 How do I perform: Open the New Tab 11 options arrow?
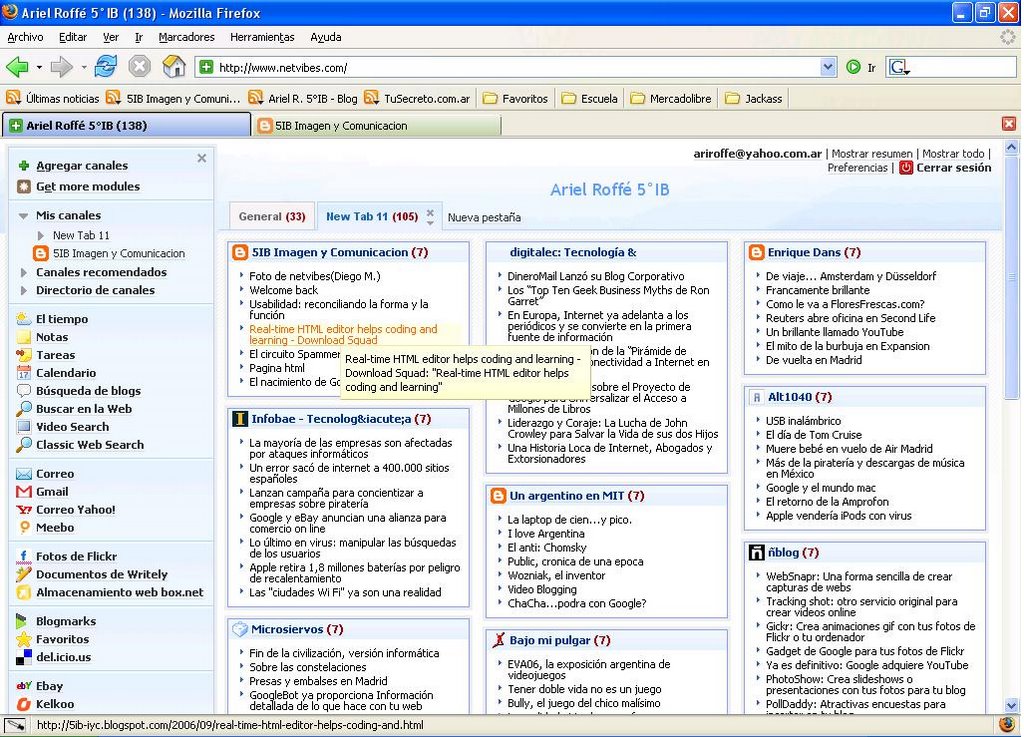click(x=430, y=224)
